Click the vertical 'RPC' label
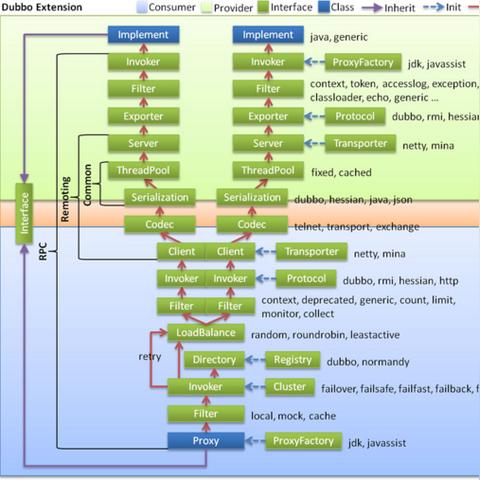The image size is (480, 480). click(x=43, y=251)
